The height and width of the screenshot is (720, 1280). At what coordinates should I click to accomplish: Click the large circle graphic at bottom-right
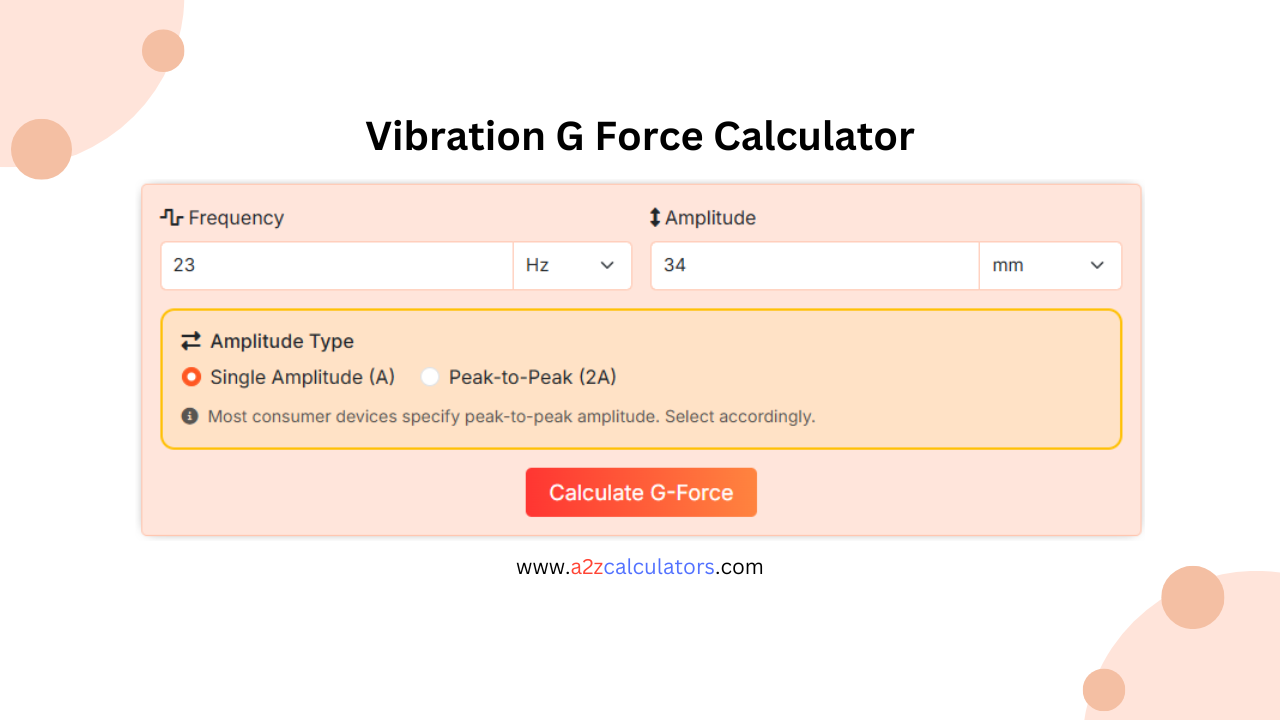(x=1192, y=597)
